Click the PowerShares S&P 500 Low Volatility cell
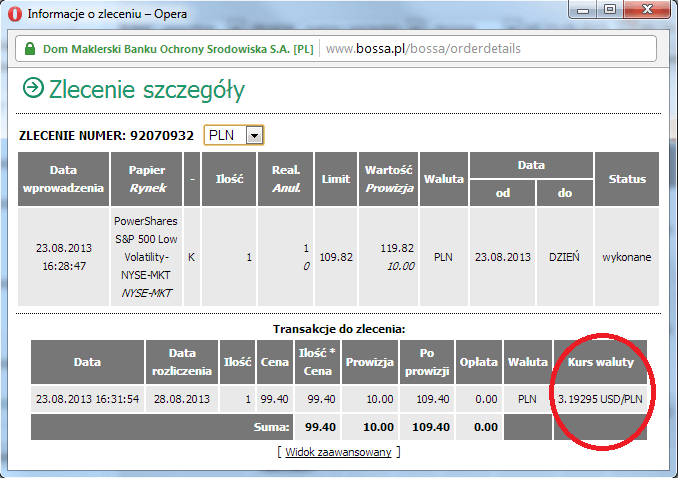Screen dimensions: 678x478 (x=146, y=257)
